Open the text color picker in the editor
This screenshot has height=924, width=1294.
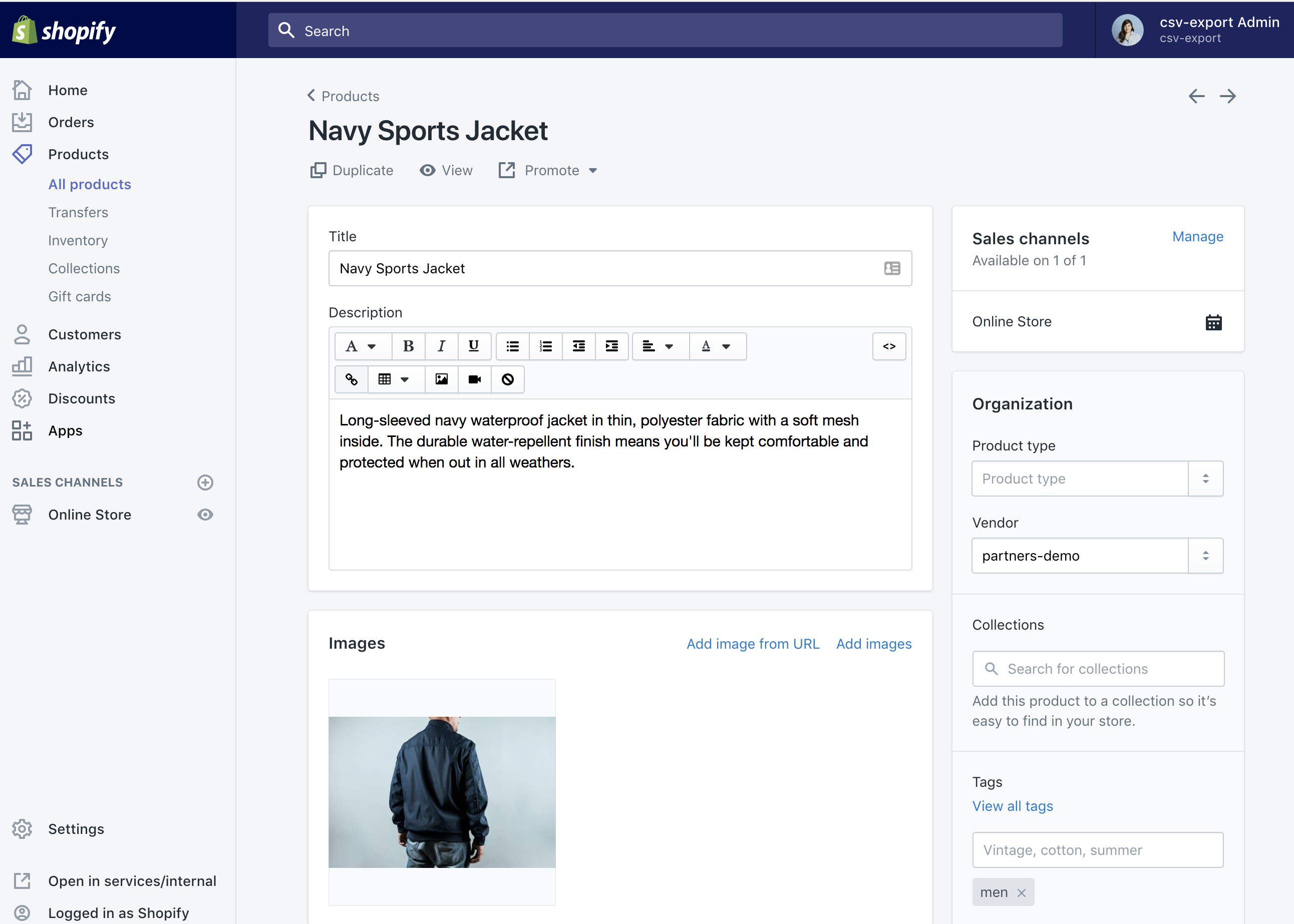pos(716,346)
